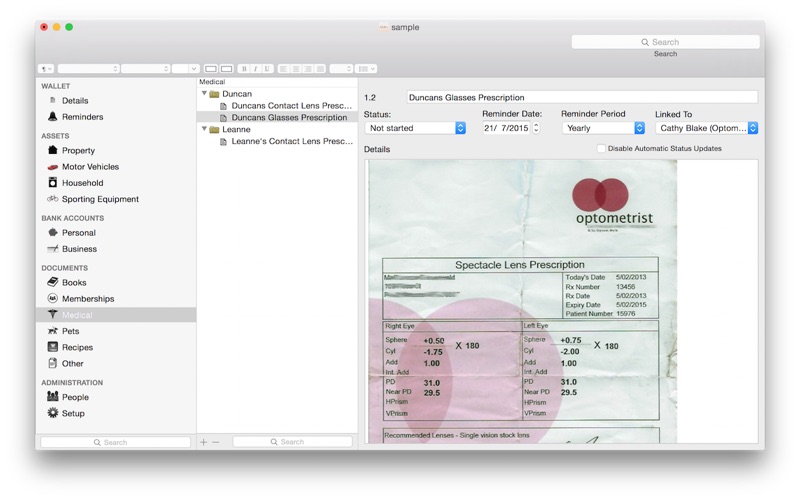Toggle underline text formatting
The width and height of the screenshot is (800, 500).
266,68
